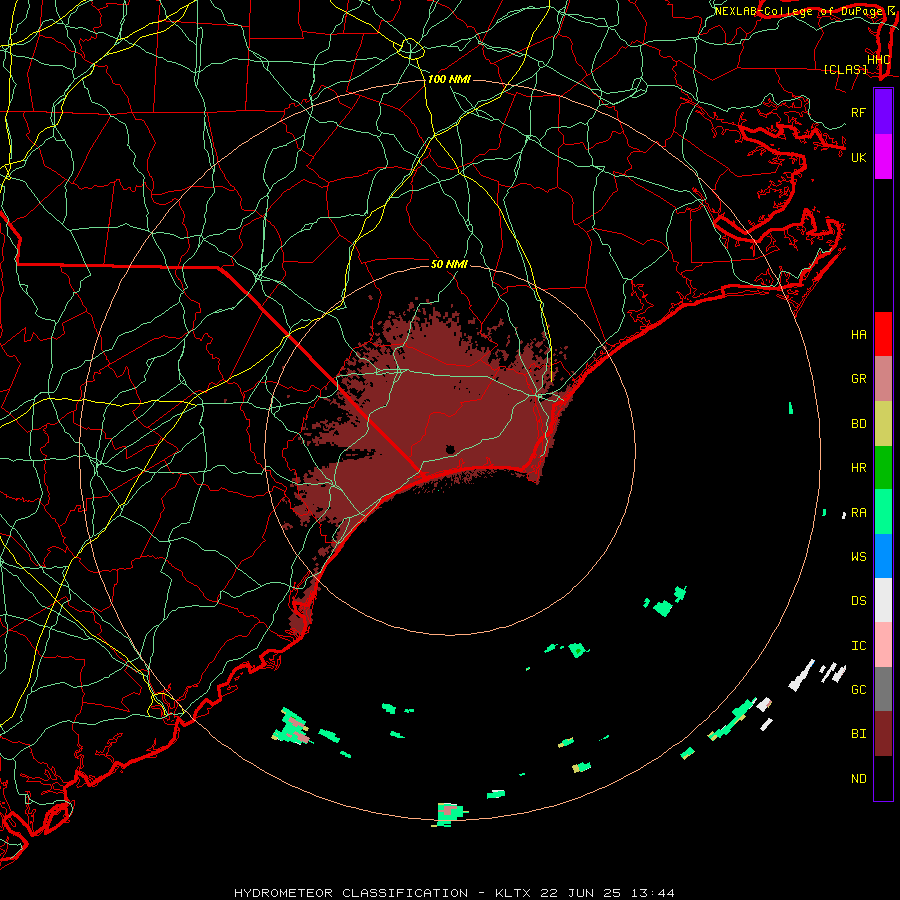
Task: Click the black radar site dot
Action: (x=450, y=449)
